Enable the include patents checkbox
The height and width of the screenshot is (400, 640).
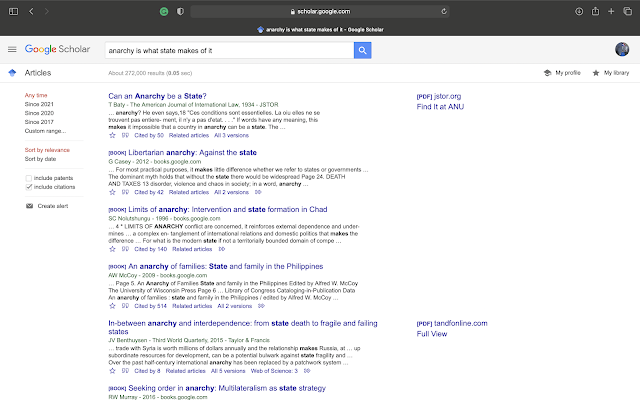click(x=29, y=178)
